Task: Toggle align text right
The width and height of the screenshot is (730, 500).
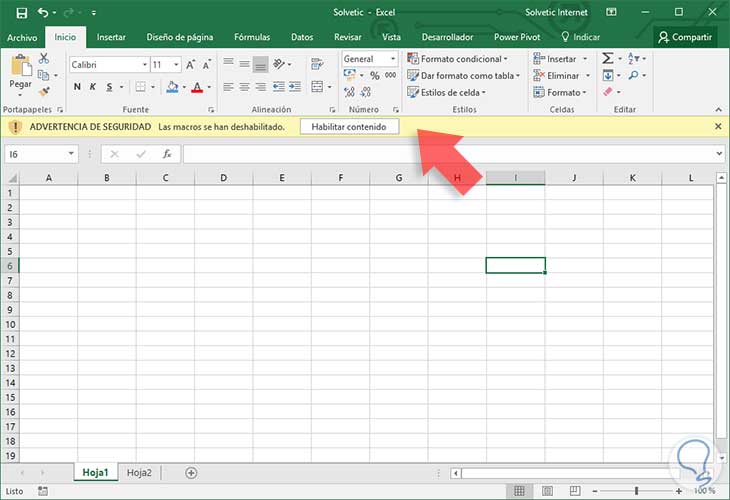Action: (261, 87)
